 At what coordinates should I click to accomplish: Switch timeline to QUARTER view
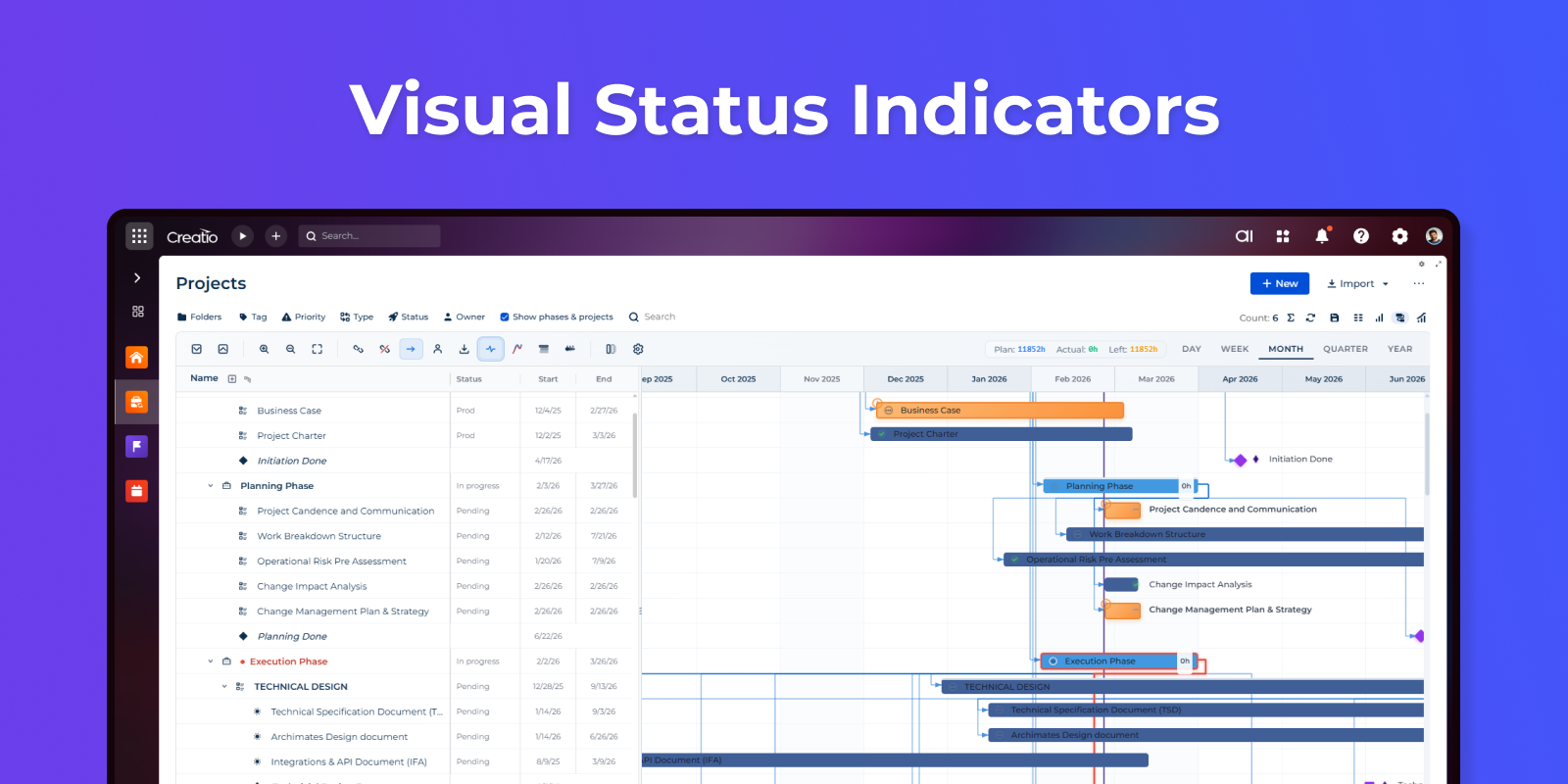(x=1345, y=349)
